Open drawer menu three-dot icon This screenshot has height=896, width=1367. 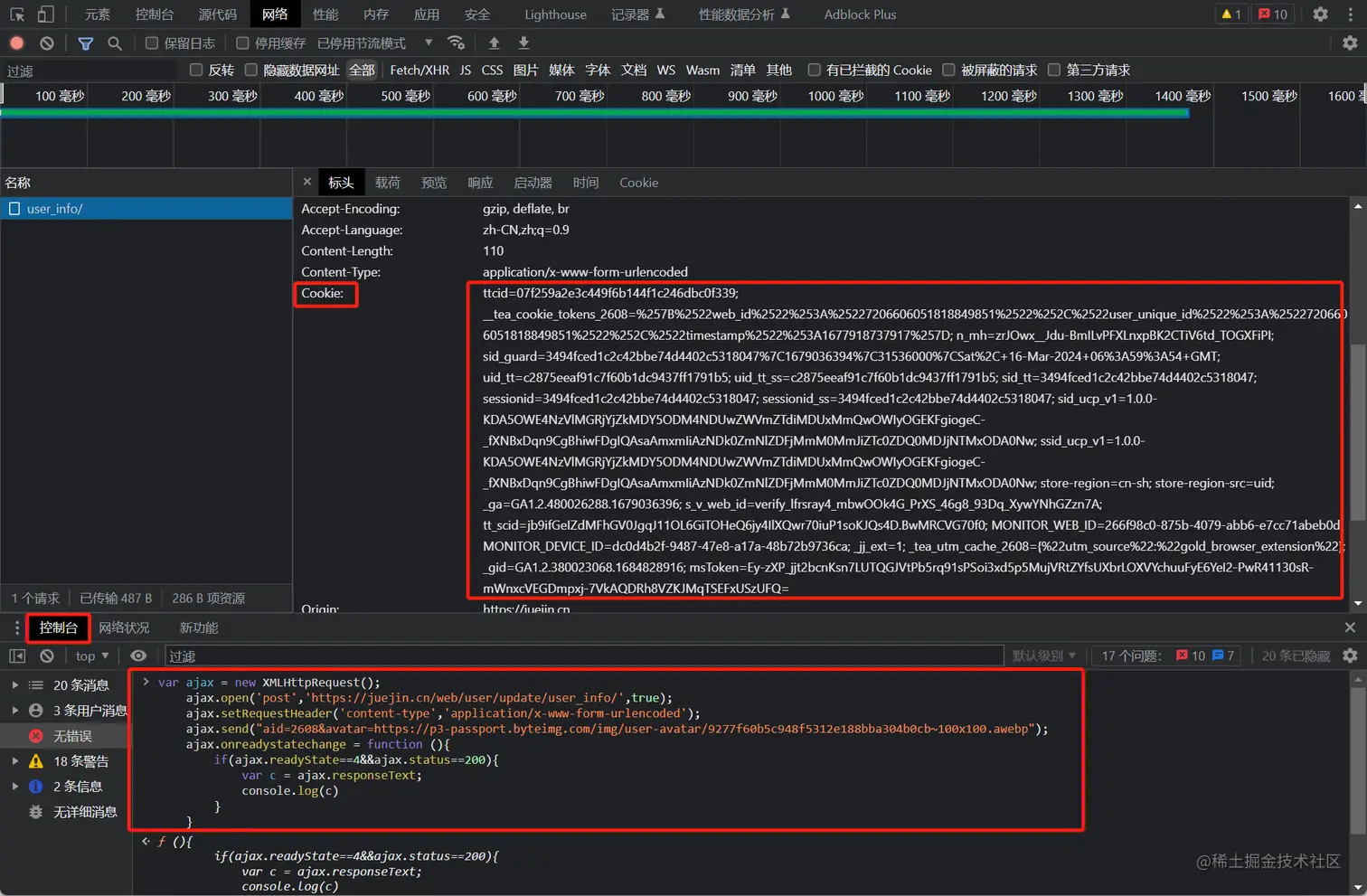pyautogui.click(x=16, y=627)
